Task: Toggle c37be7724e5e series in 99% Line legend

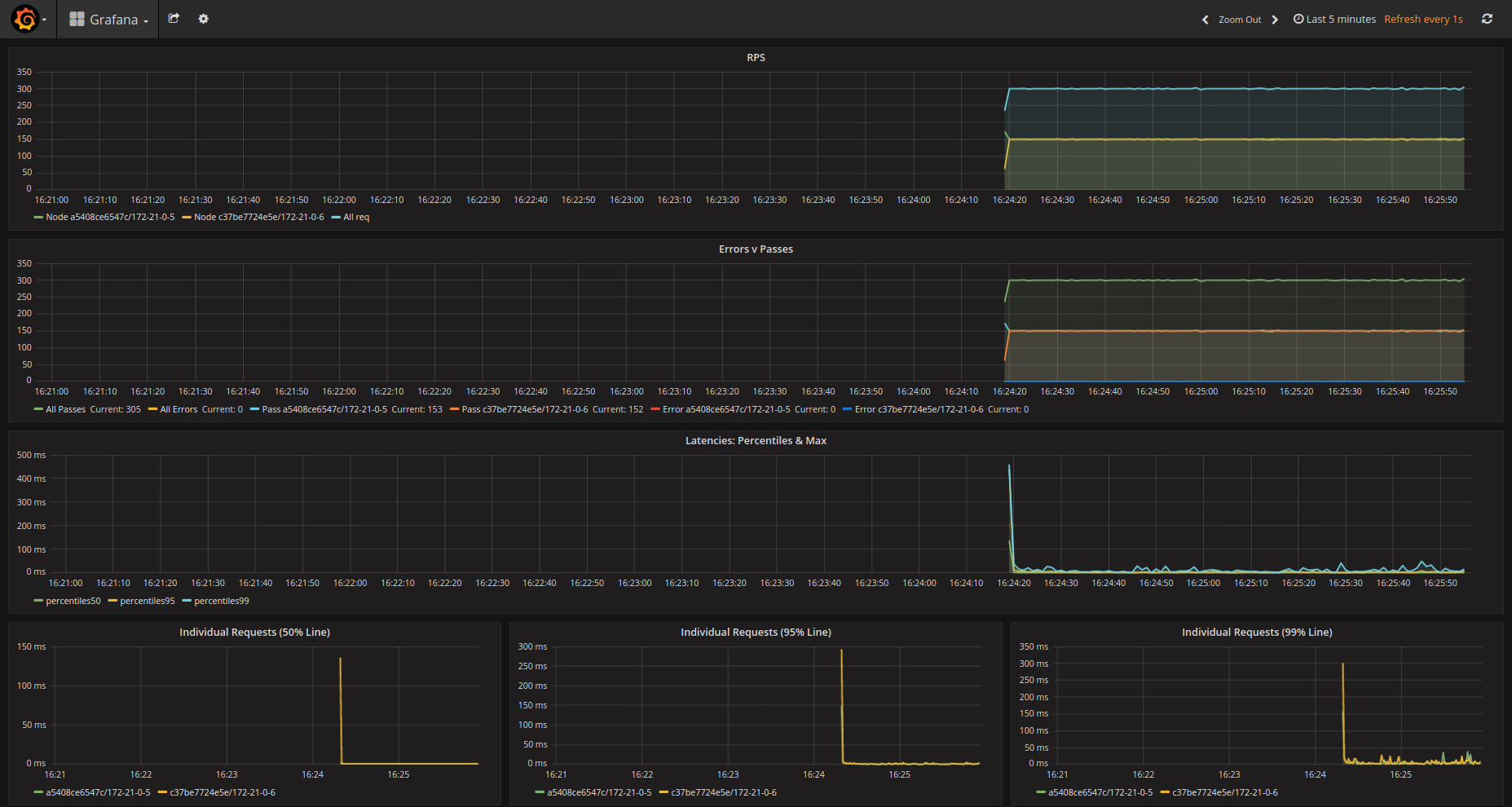Action: [x=1225, y=793]
